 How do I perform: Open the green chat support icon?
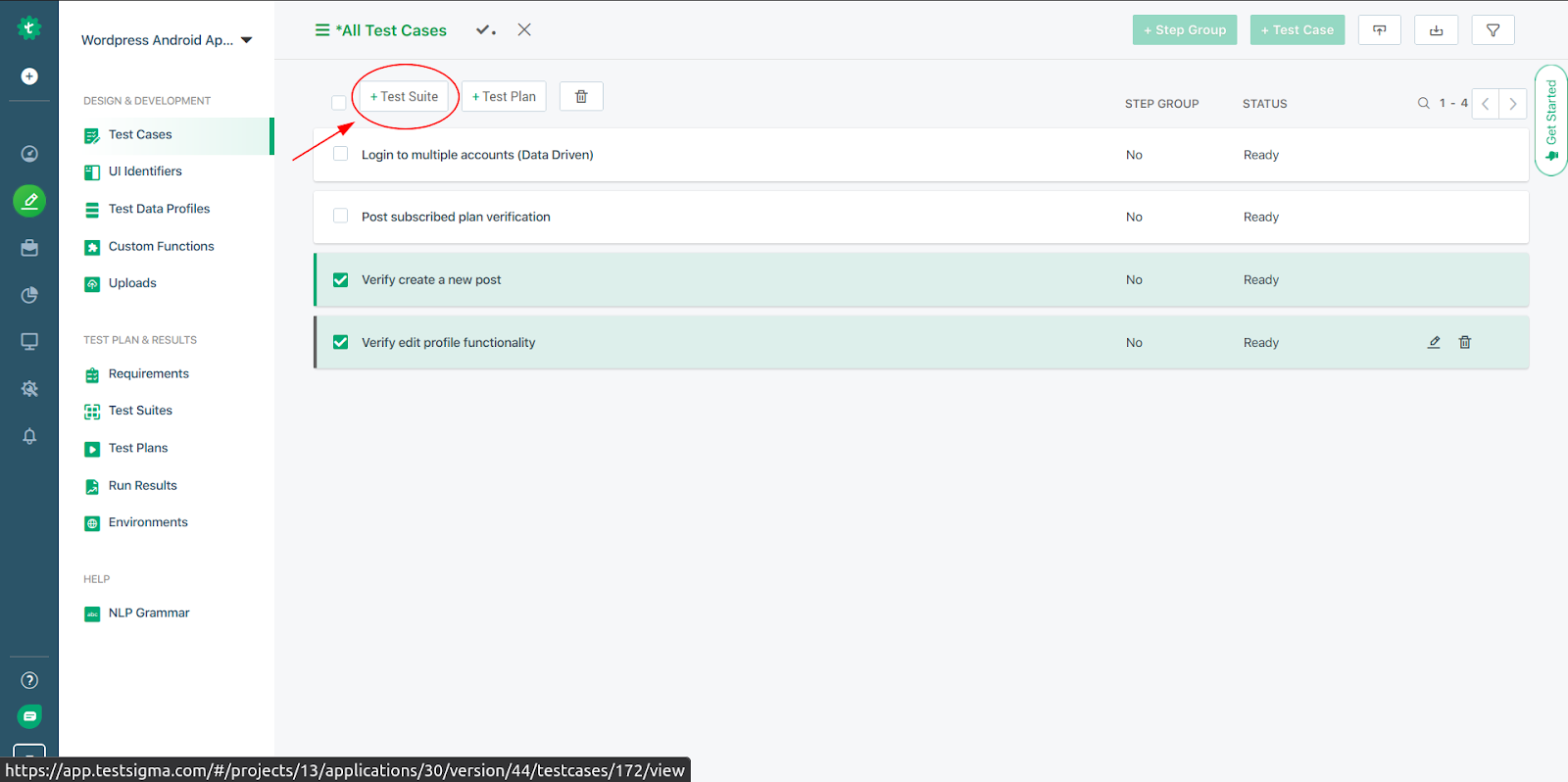click(x=29, y=716)
